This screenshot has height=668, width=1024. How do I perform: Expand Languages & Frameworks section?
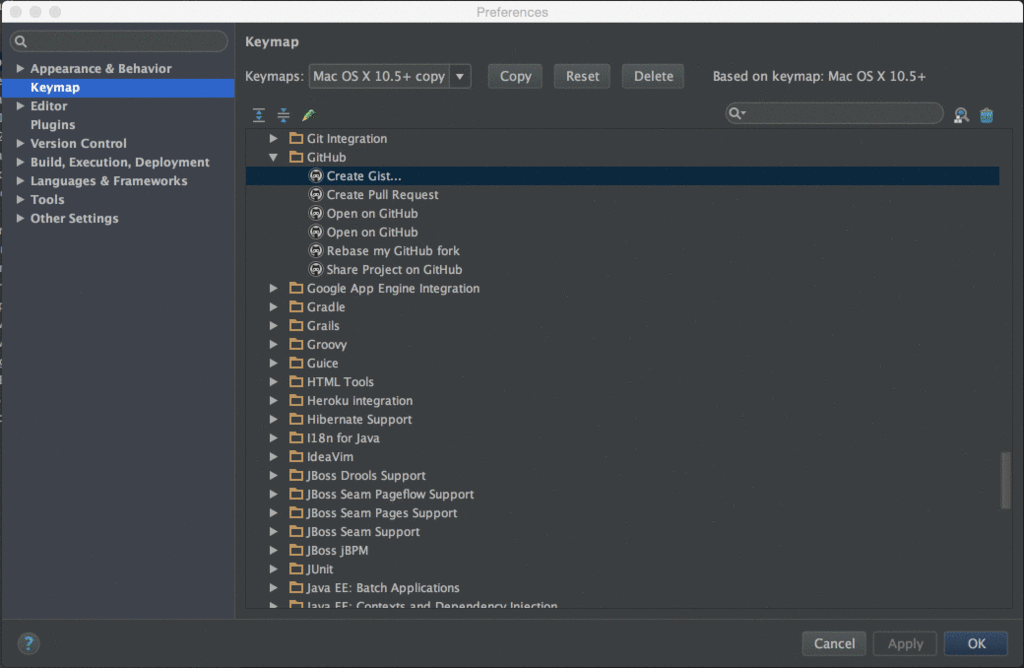(x=20, y=181)
